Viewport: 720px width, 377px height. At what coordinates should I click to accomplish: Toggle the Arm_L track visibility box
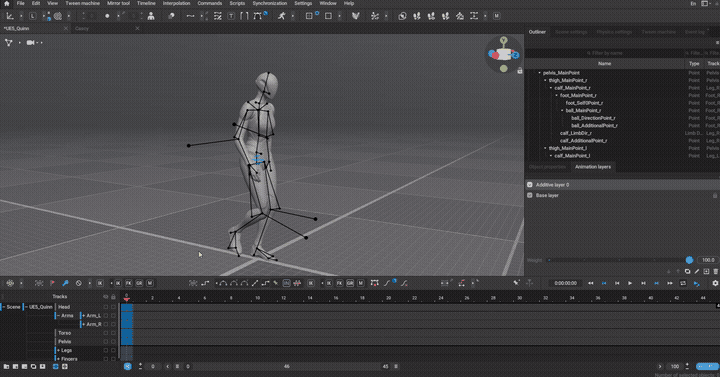click(106, 315)
